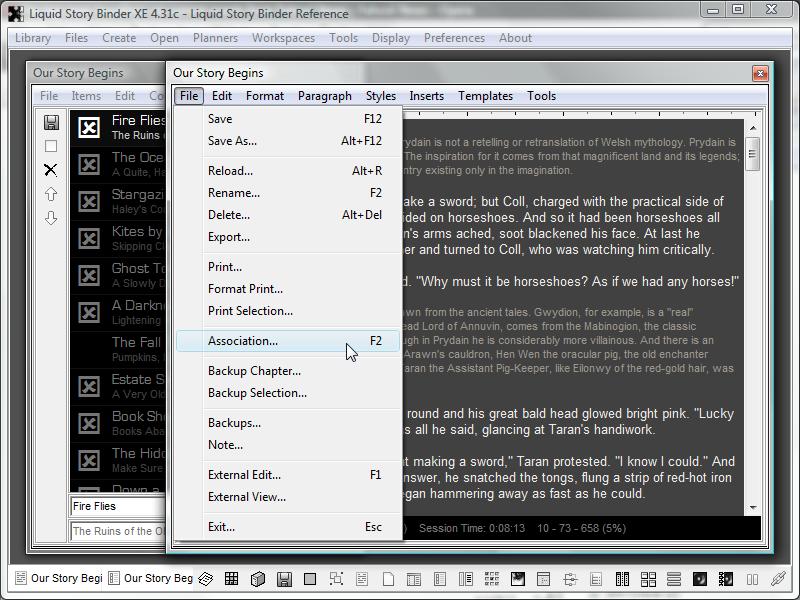
Task: Choose Association... from the File menu
Action: [x=243, y=341]
